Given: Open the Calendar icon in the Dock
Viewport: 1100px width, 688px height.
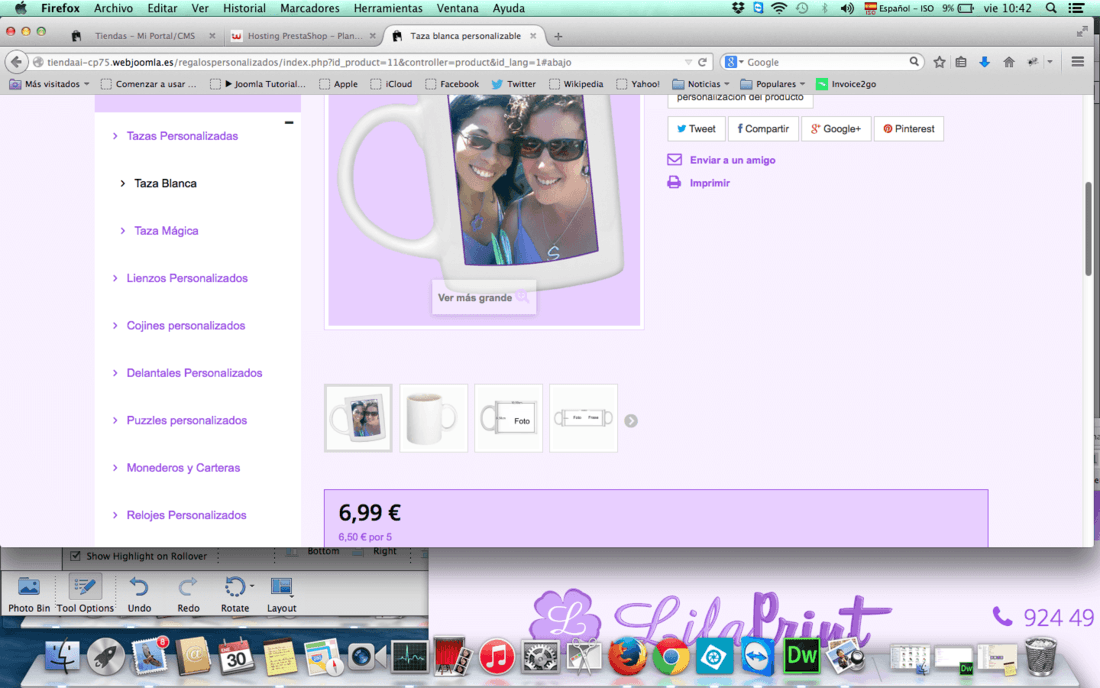Looking at the screenshot, I should click(236, 656).
